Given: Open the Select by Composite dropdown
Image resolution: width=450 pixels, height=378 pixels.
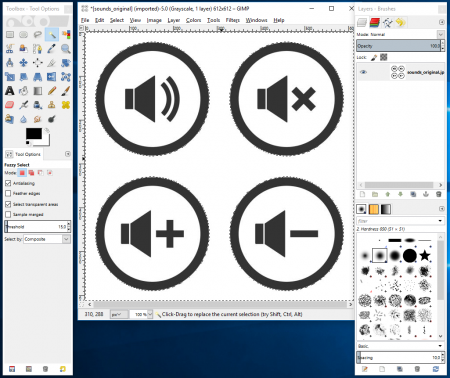Looking at the screenshot, I should [x=47, y=239].
